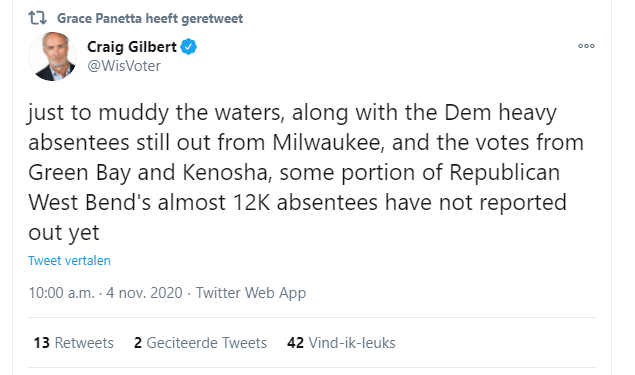Click Tweet vertalen to translate tweet
The width and height of the screenshot is (635, 375).
point(69,260)
